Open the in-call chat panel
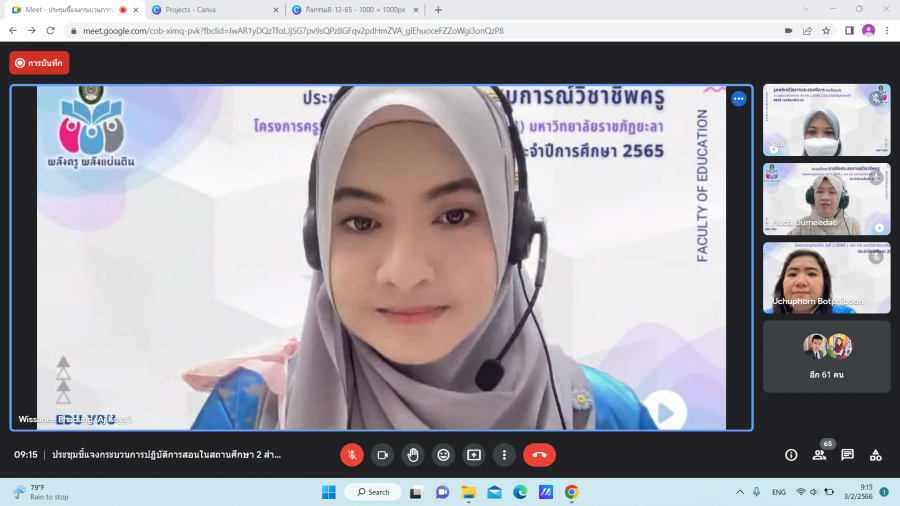 tap(847, 455)
